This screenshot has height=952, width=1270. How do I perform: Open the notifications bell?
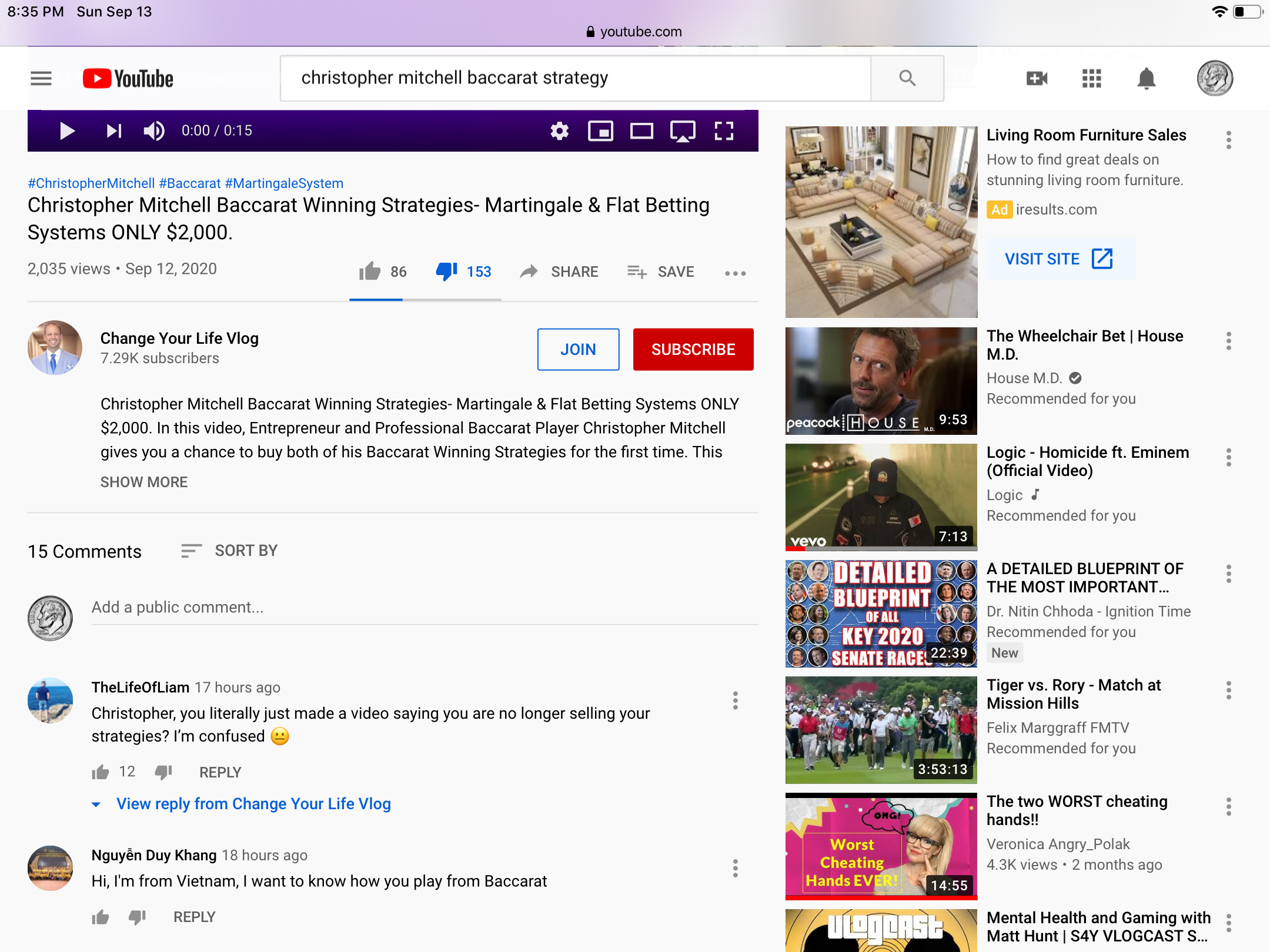(x=1147, y=78)
